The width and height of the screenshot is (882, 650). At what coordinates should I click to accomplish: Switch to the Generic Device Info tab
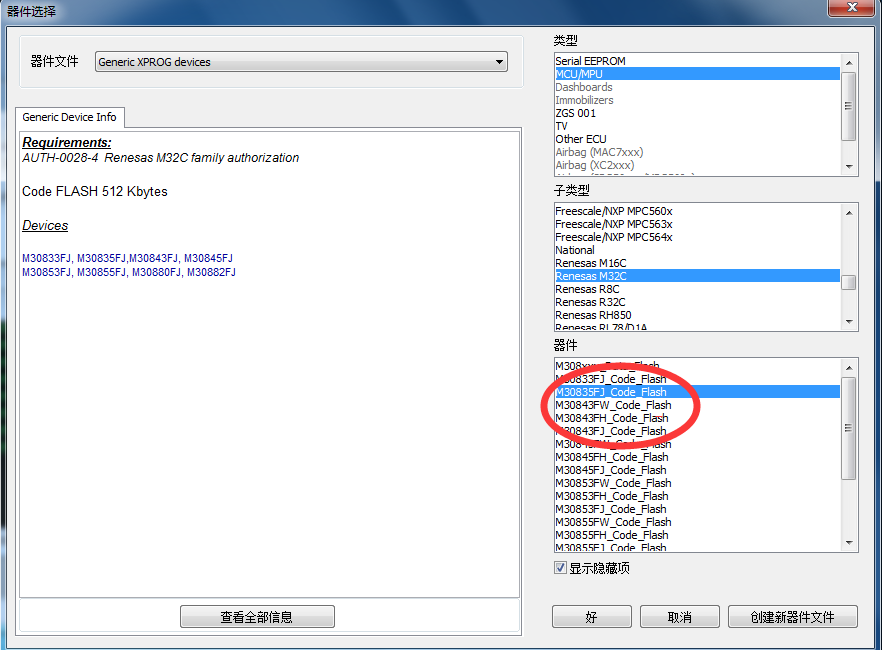point(69,117)
